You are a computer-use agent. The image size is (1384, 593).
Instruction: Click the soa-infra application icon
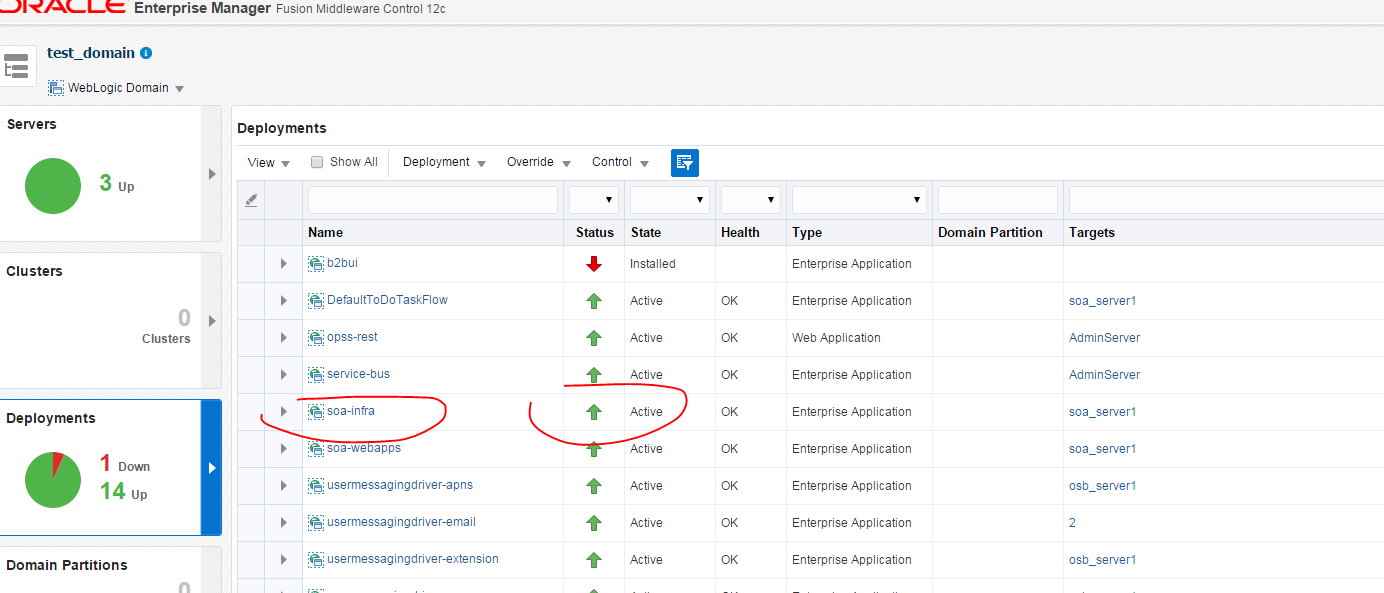coord(316,412)
